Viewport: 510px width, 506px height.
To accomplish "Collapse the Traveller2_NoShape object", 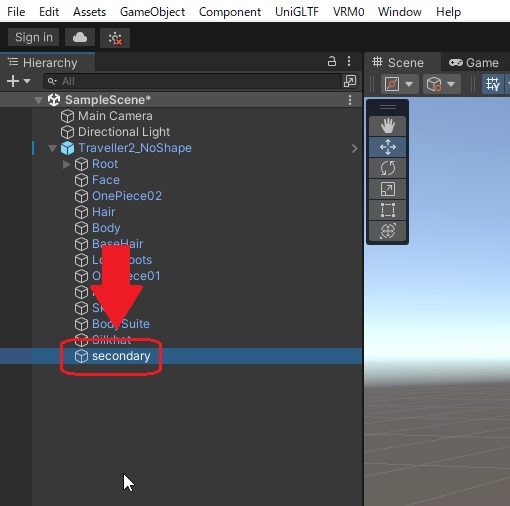I will coord(52,148).
